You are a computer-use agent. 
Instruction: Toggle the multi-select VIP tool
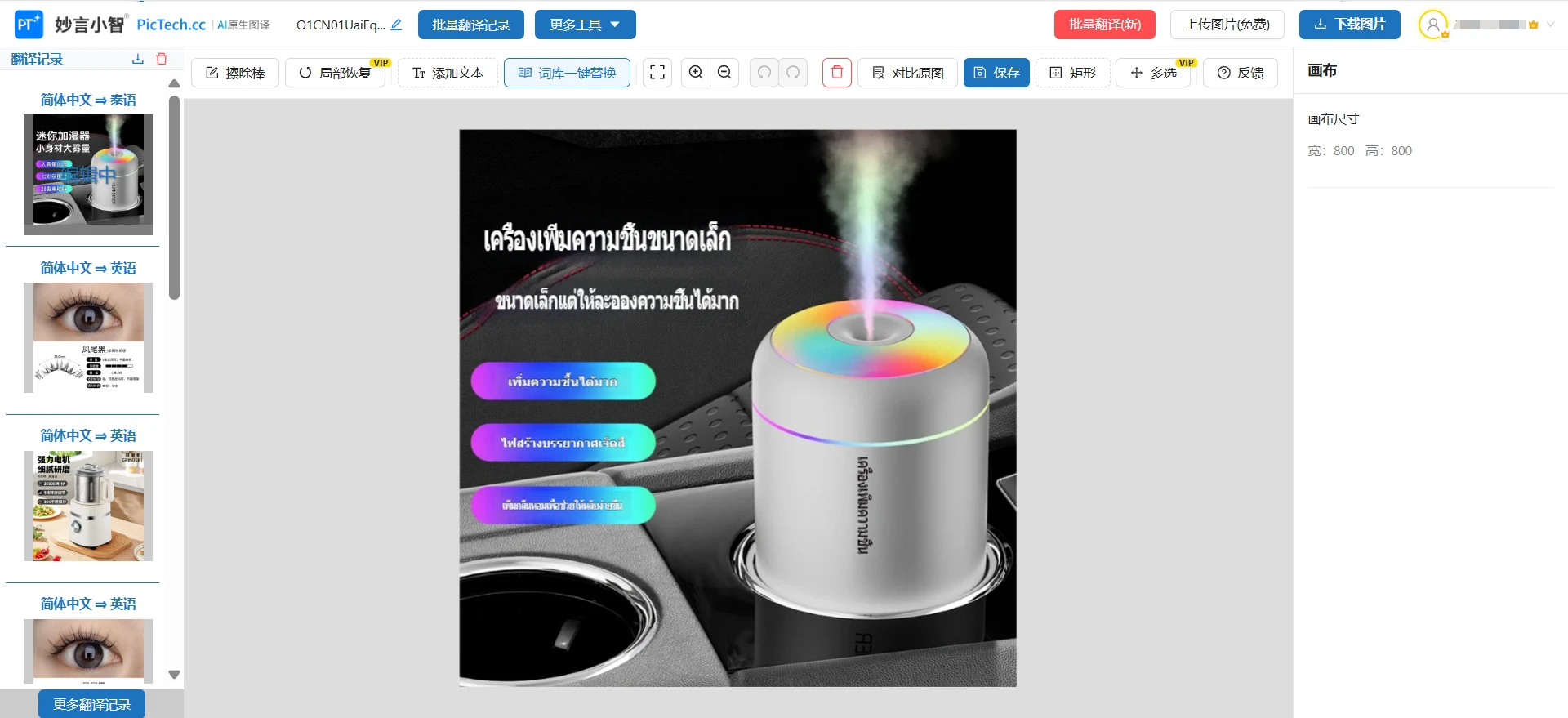coord(1153,73)
